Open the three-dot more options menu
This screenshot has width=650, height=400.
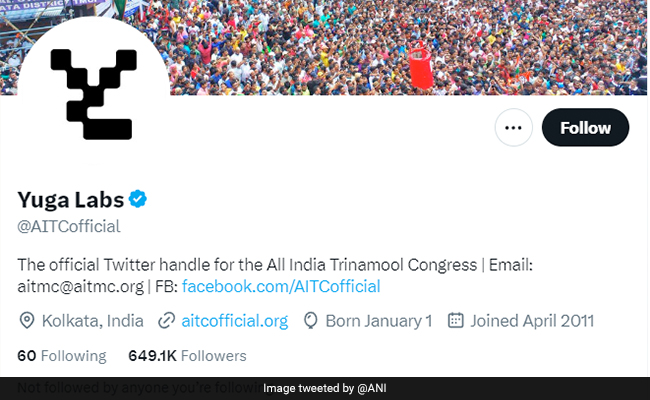[x=514, y=128]
